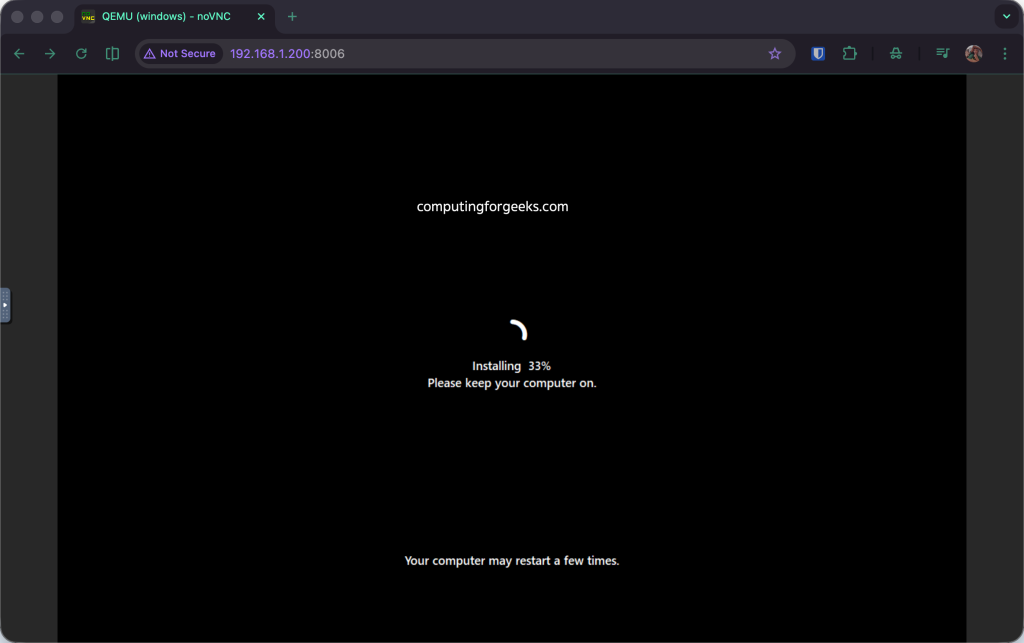
Task: Reload the noVNC session page
Action: point(80,53)
